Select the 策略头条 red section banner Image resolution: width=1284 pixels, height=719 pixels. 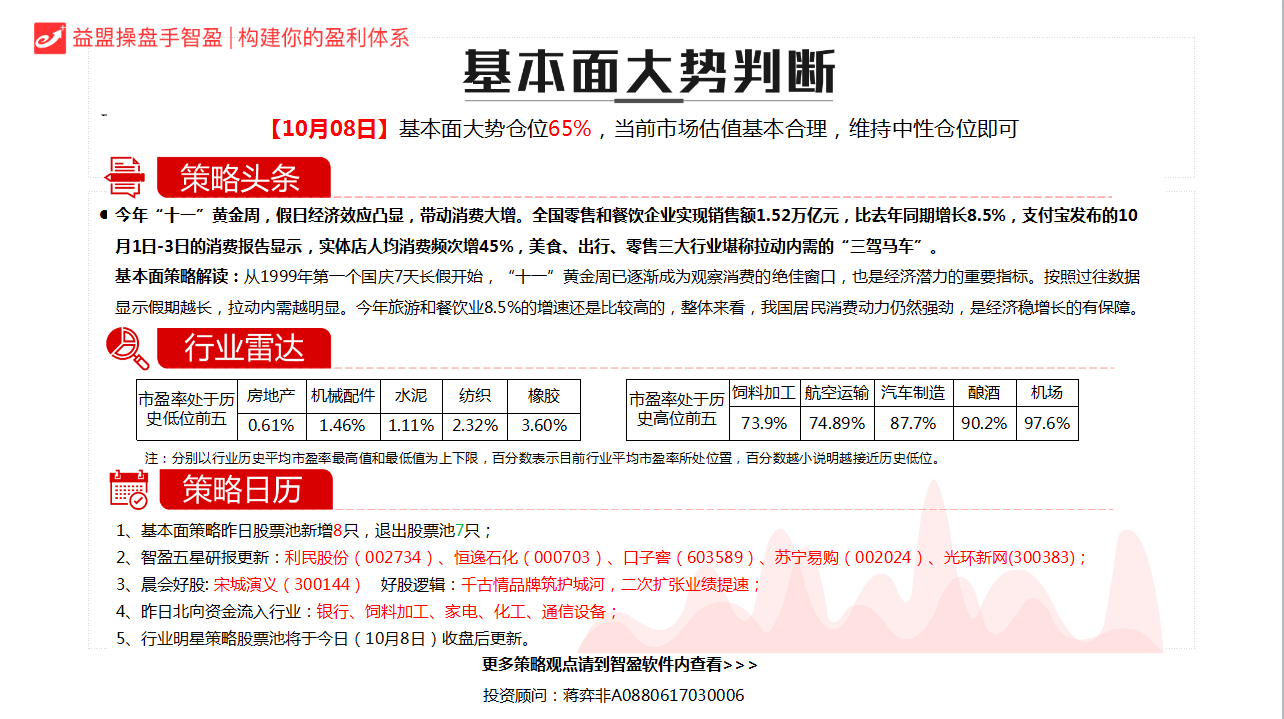pyautogui.click(x=242, y=178)
